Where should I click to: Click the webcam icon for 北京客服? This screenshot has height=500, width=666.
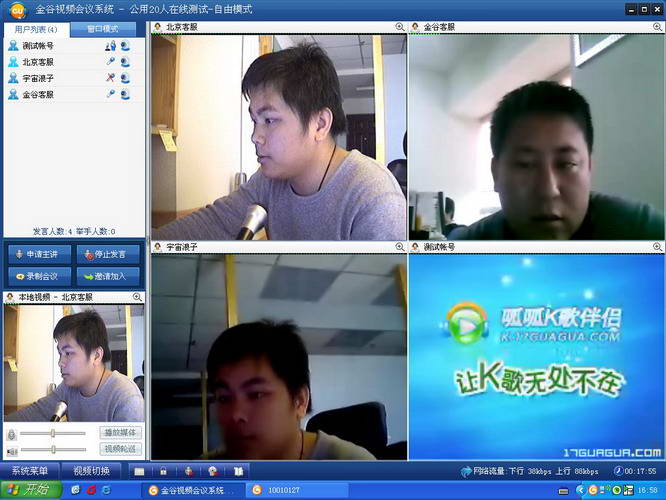[x=125, y=62]
